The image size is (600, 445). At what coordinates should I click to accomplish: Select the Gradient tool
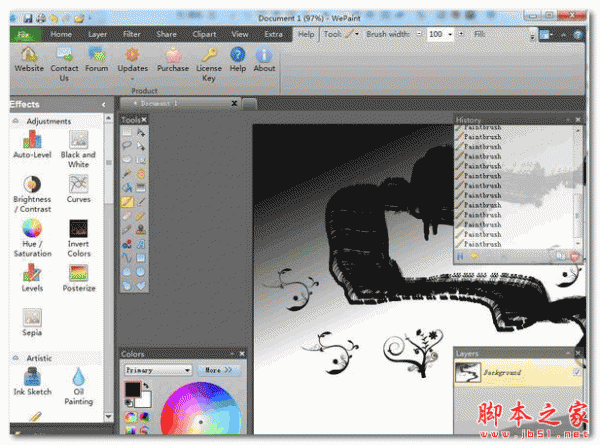[x=141, y=188]
